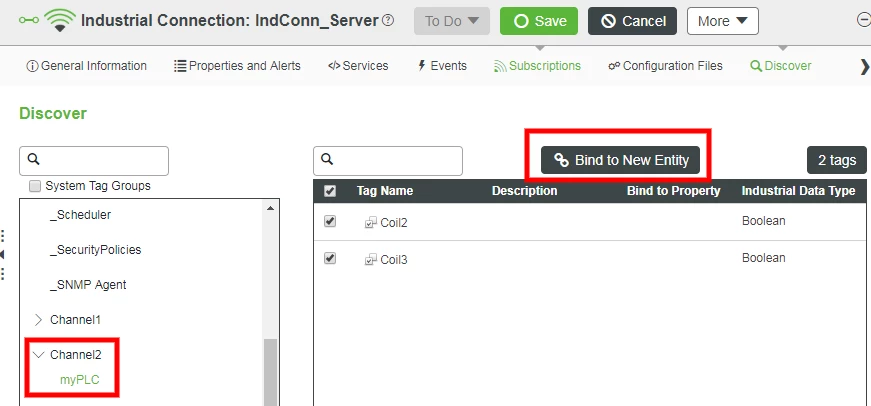Click the tag name search field

coord(388,161)
